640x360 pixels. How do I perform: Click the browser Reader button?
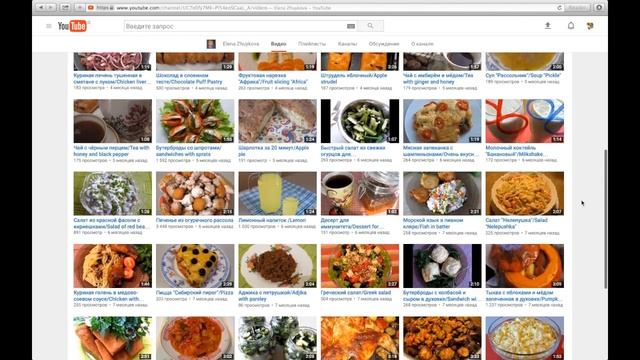coord(578,7)
